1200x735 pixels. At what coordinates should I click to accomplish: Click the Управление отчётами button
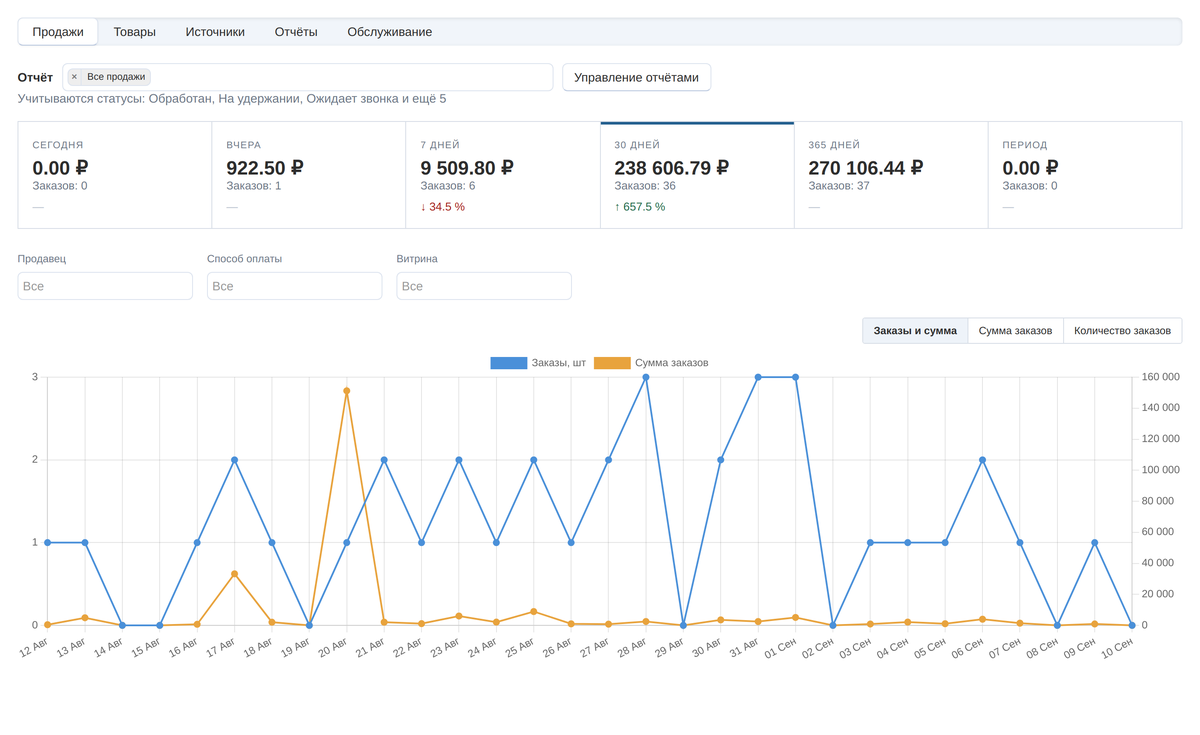coord(636,77)
